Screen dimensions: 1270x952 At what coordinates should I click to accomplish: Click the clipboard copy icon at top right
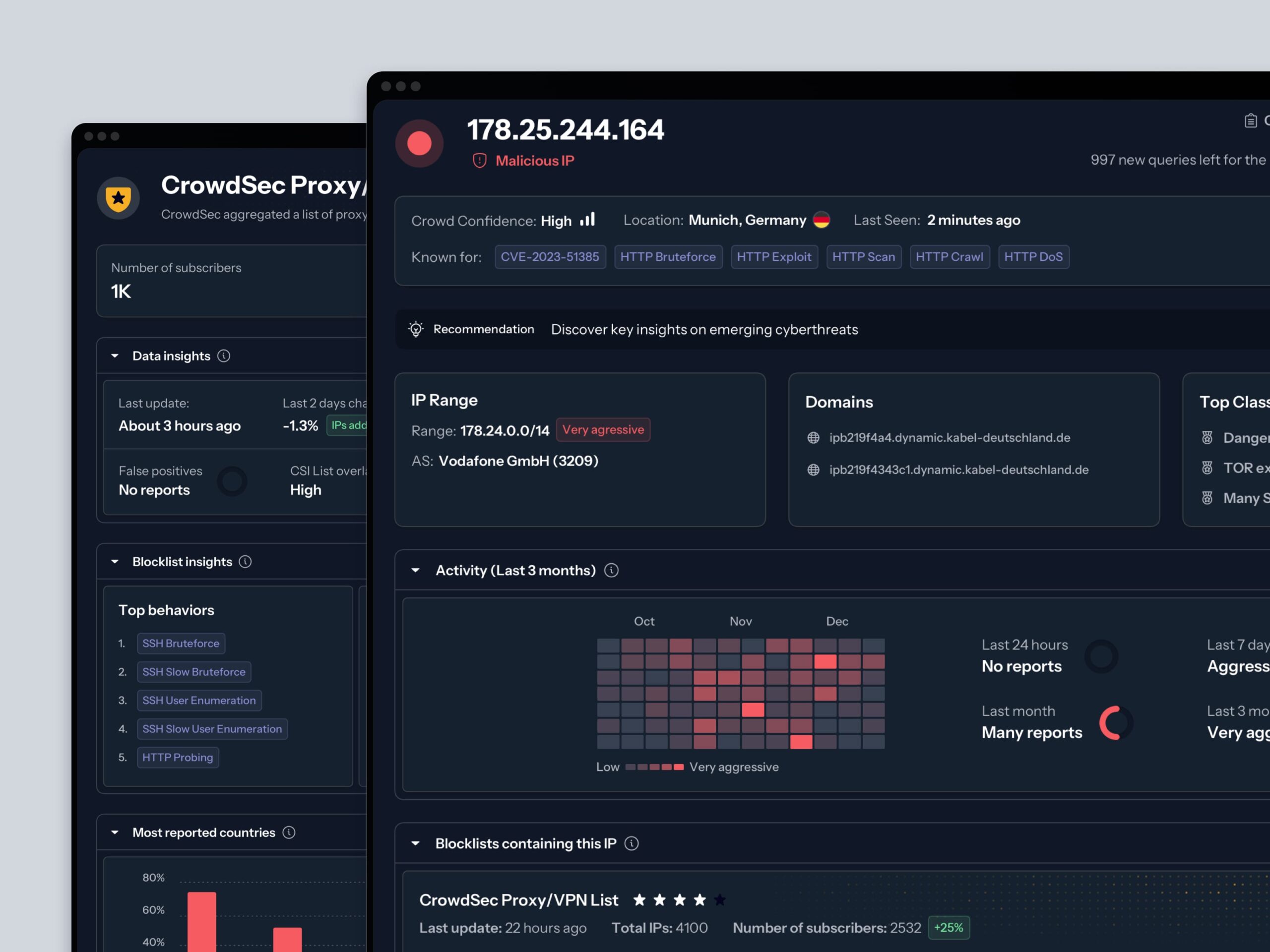1251,121
